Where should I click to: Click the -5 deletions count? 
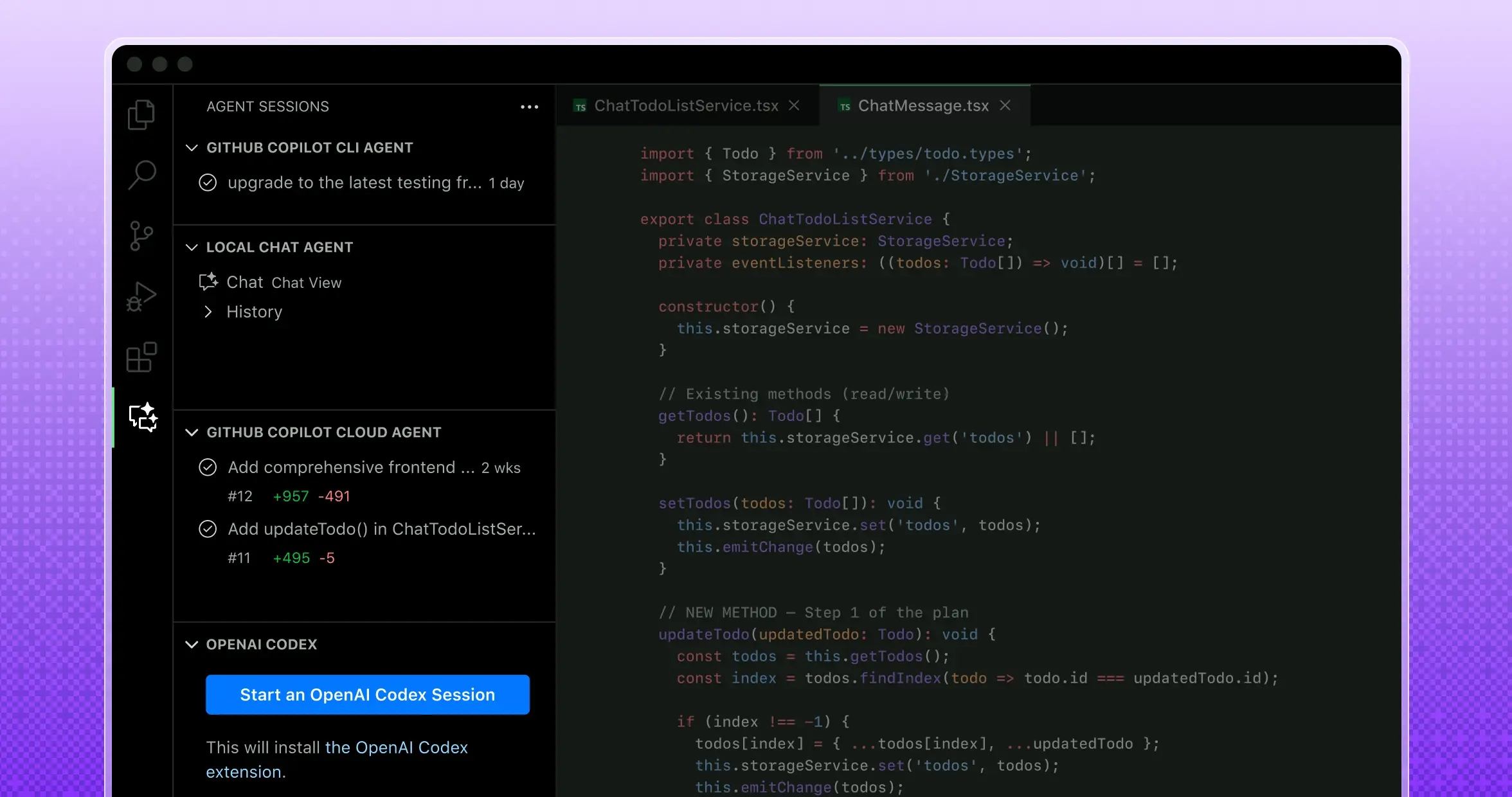click(x=327, y=558)
